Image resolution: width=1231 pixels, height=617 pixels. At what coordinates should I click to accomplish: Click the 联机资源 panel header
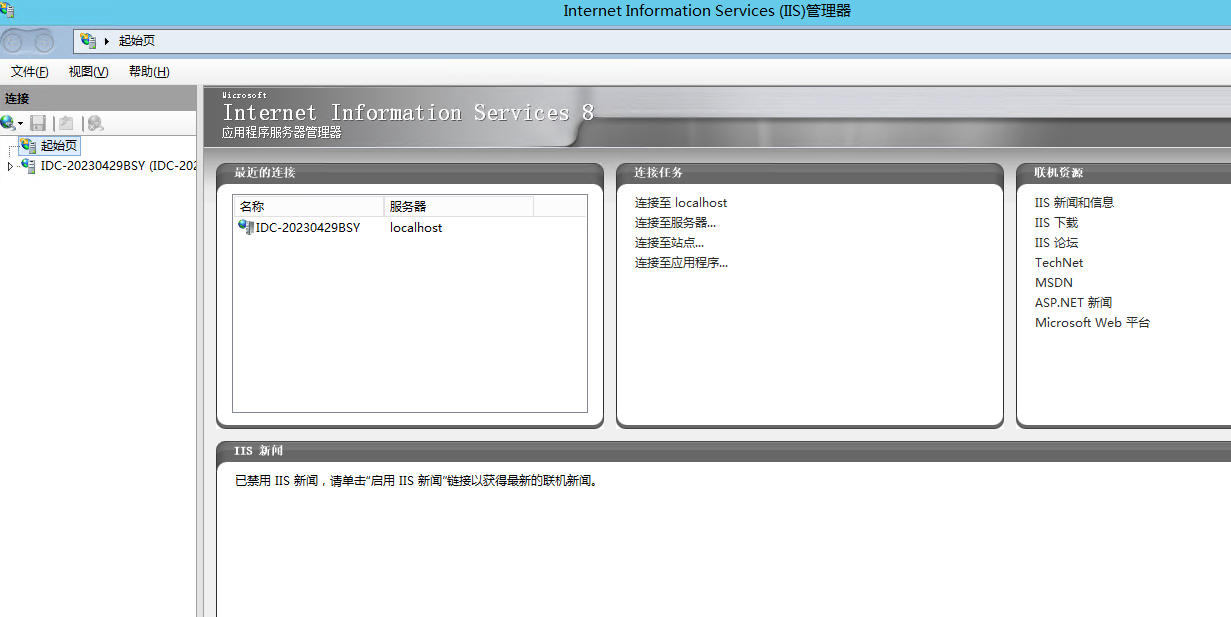(1124, 173)
